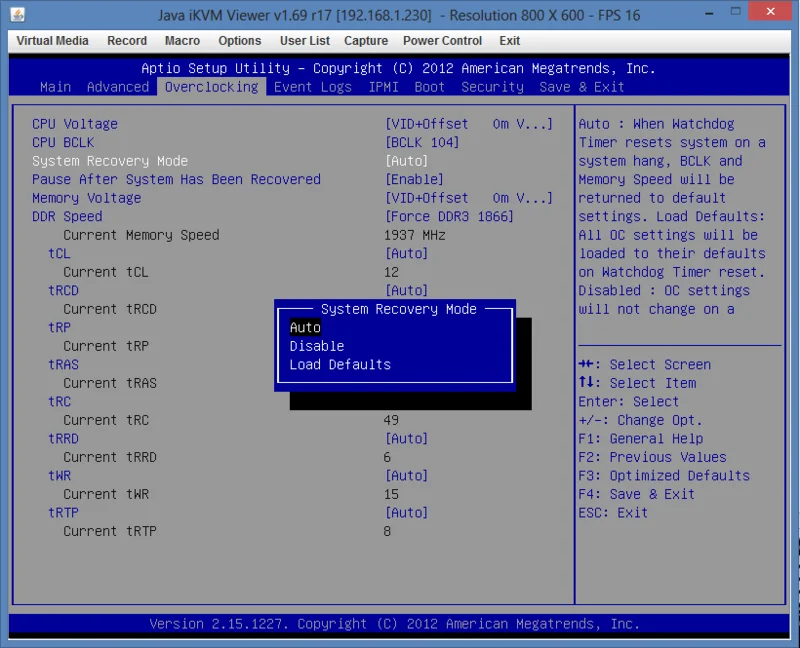800x648 pixels.
Task: Choose Load Defaults in recovery popup
Action: pos(340,365)
